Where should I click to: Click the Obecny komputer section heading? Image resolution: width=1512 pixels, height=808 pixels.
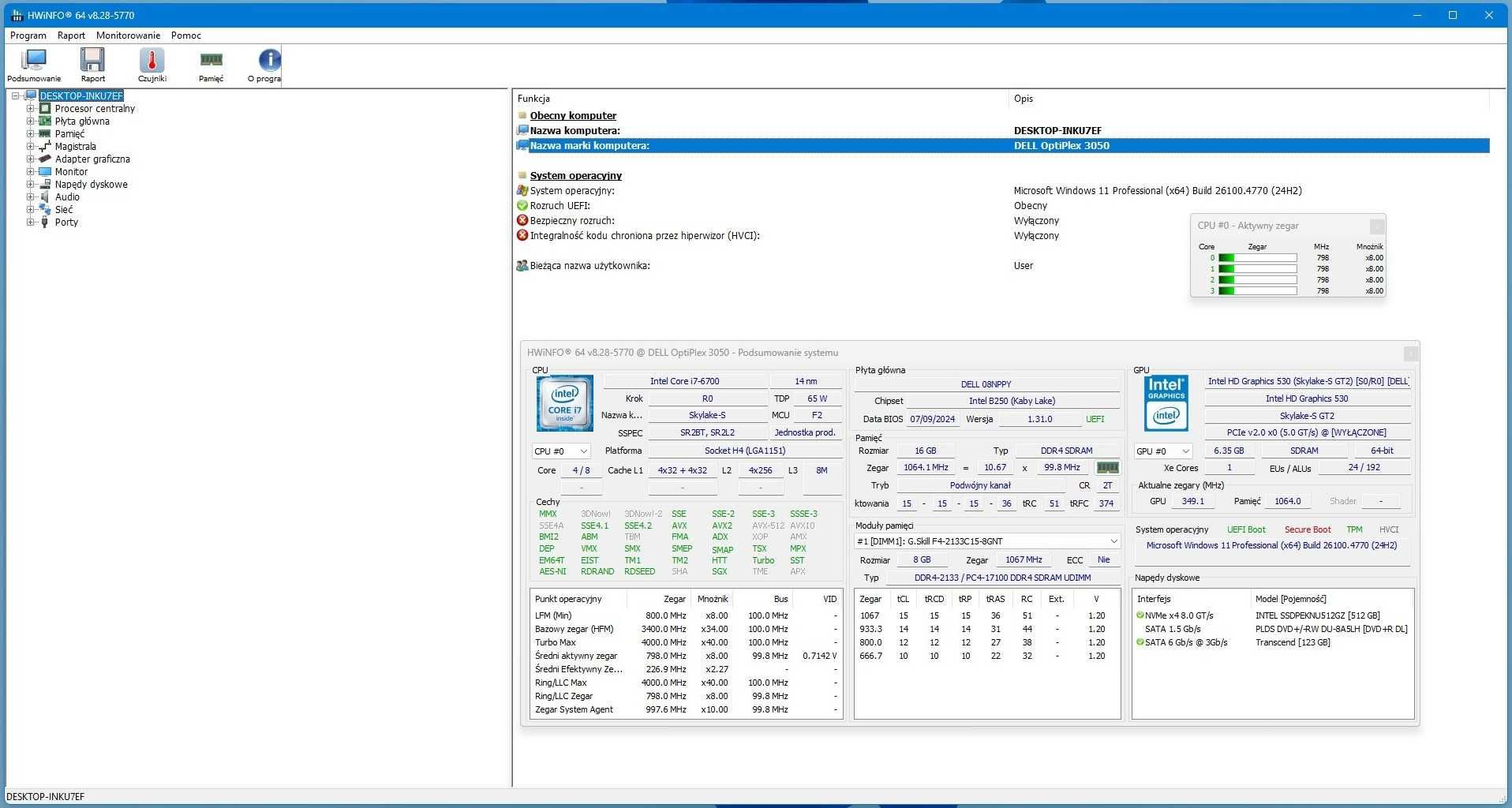(573, 116)
